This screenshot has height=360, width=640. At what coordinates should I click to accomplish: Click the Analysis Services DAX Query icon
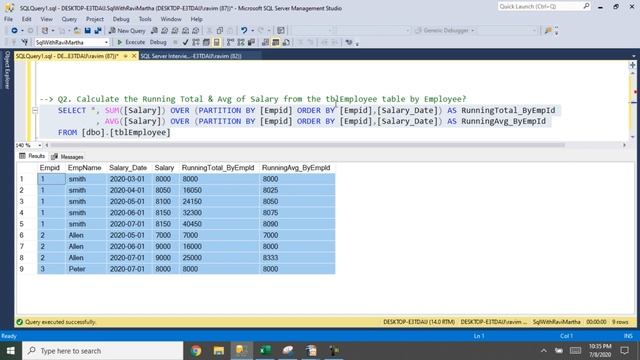point(196,31)
